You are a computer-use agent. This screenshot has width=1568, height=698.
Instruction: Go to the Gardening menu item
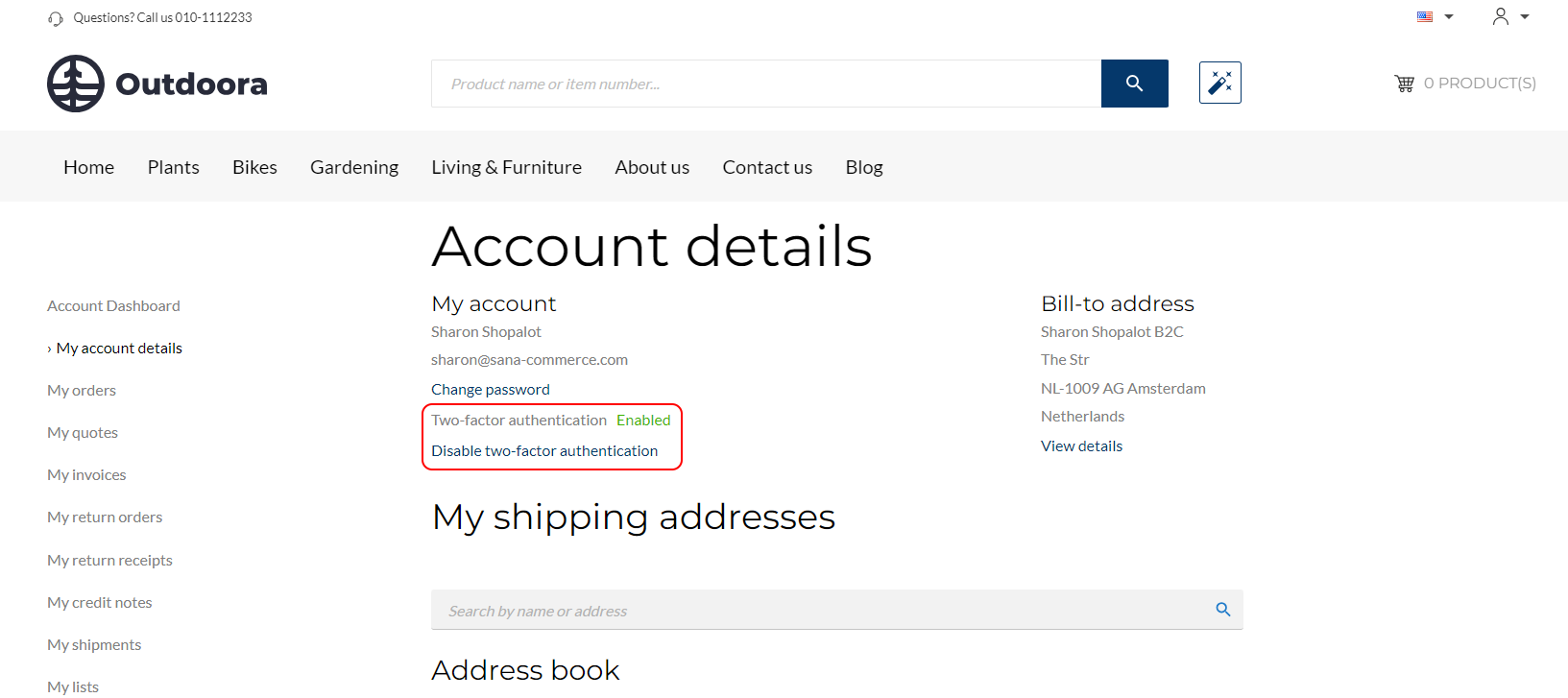coord(354,167)
